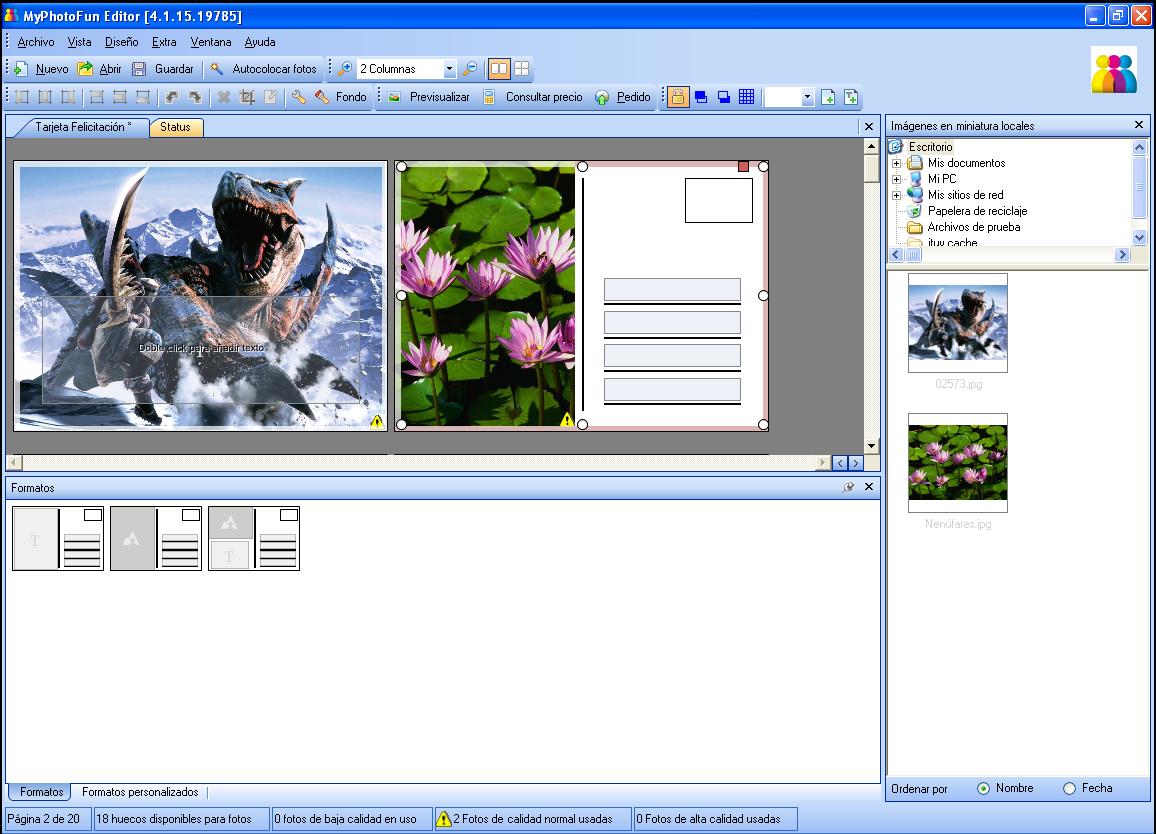Click the canvas vertical scrollbar down arrow
The image size is (1156, 834).
pos(871,445)
